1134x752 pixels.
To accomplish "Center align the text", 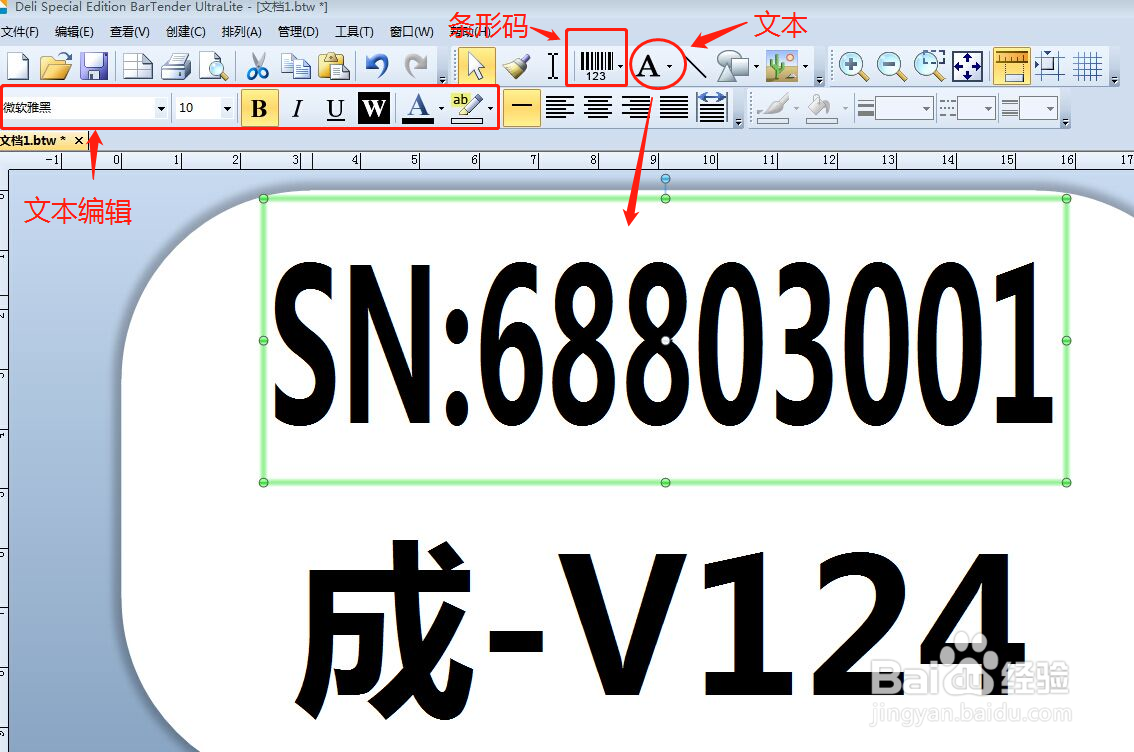I will [x=597, y=108].
